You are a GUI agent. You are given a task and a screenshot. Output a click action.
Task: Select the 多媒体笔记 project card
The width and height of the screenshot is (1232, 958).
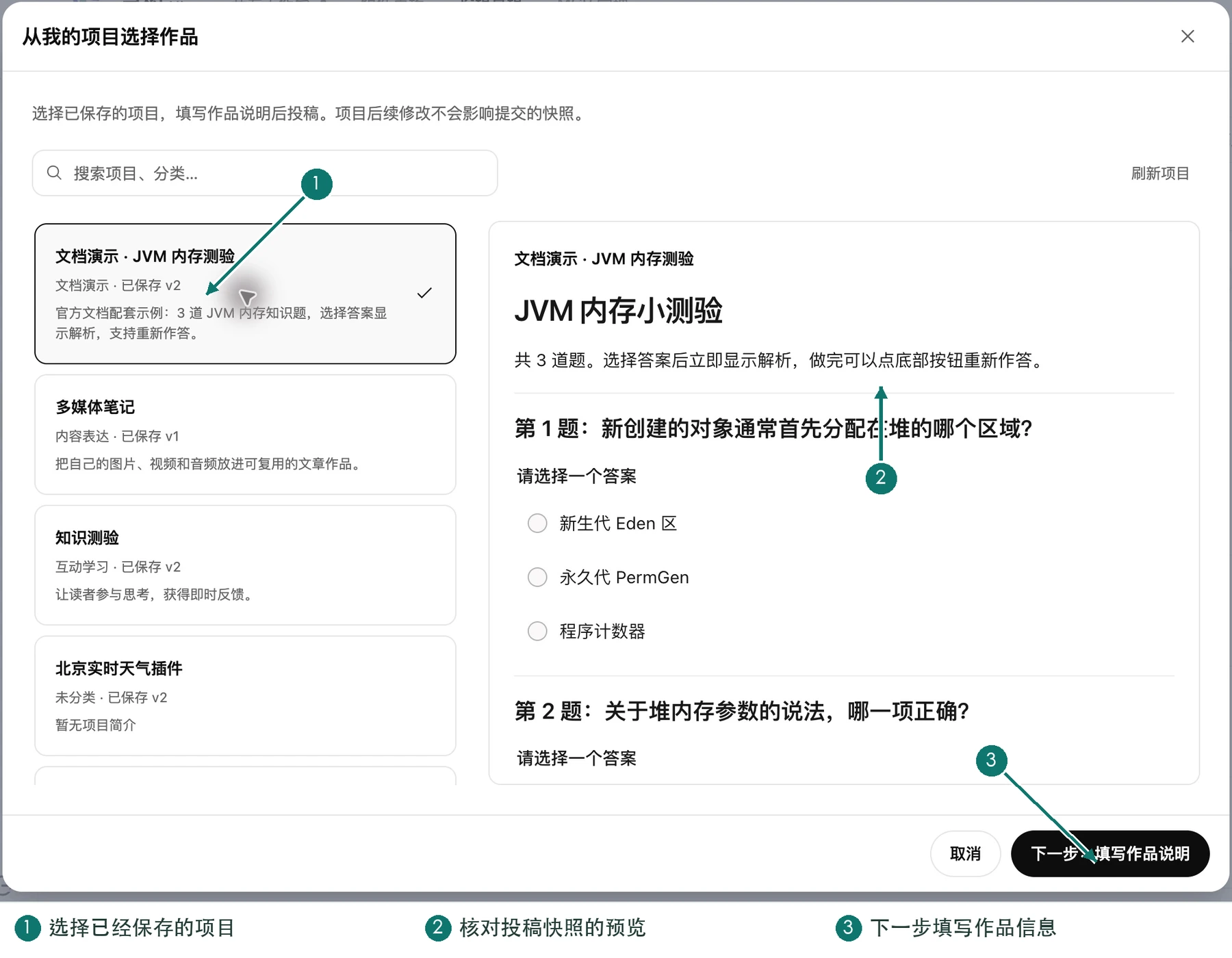pos(245,435)
